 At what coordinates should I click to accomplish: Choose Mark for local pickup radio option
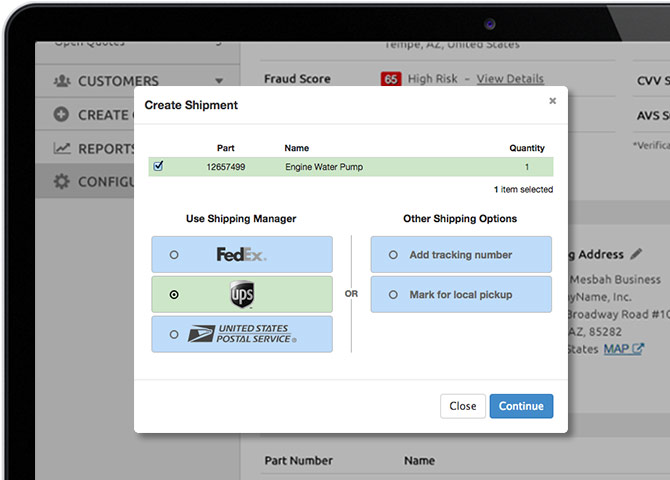pyautogui.click(x=393, y=294)
